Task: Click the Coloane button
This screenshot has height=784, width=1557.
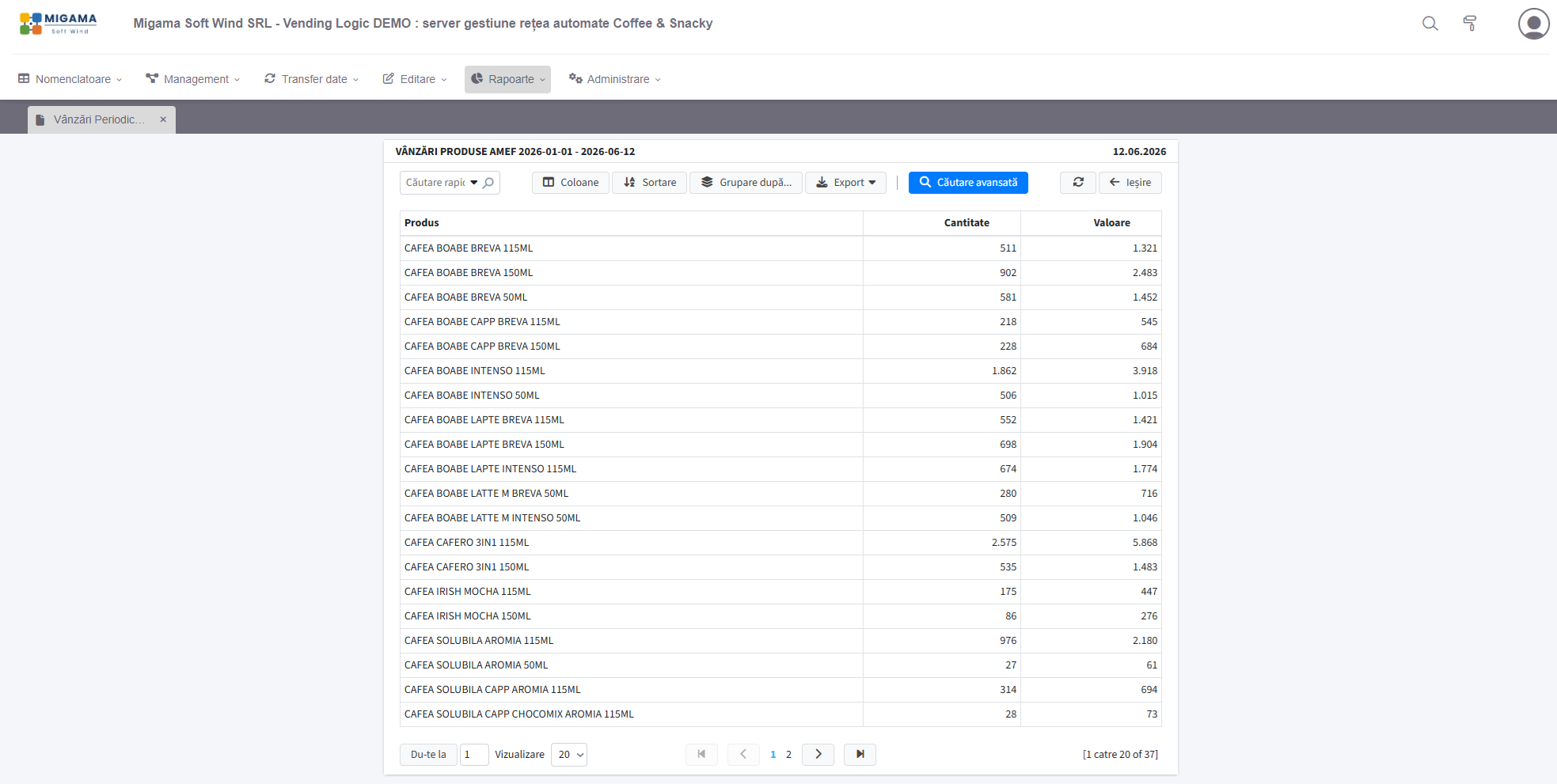Action: 571,183
